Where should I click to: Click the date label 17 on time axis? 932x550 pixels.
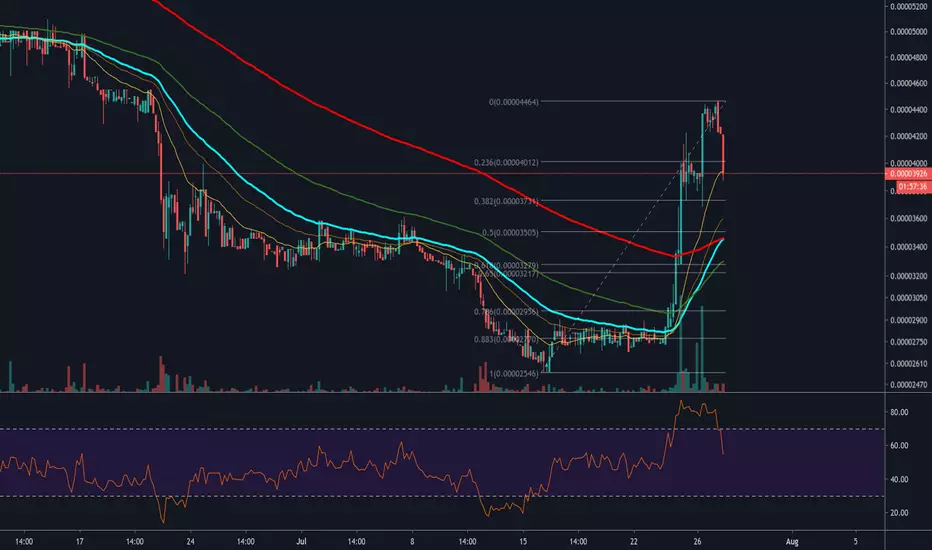tap(80, 542)
